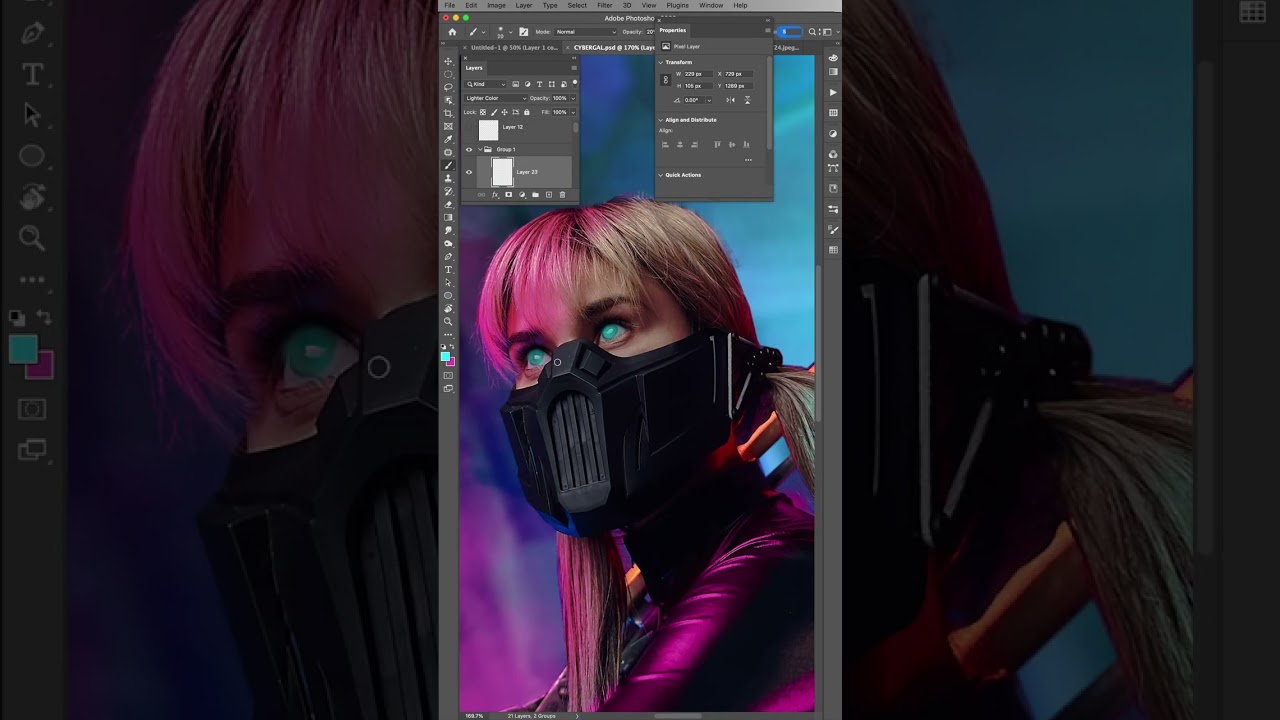This screenshot has width=1280, height=720.
Task: Select the Horizontal Type tool
Action: [x=448, y=270]
